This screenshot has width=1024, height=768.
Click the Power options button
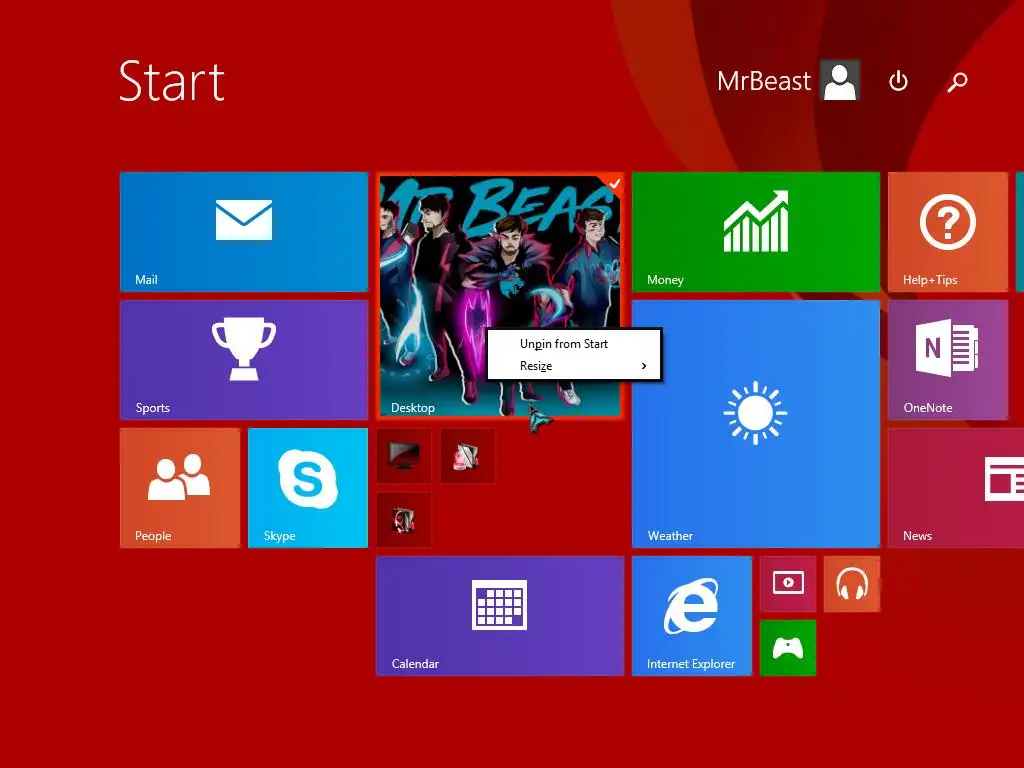point(899,81)
